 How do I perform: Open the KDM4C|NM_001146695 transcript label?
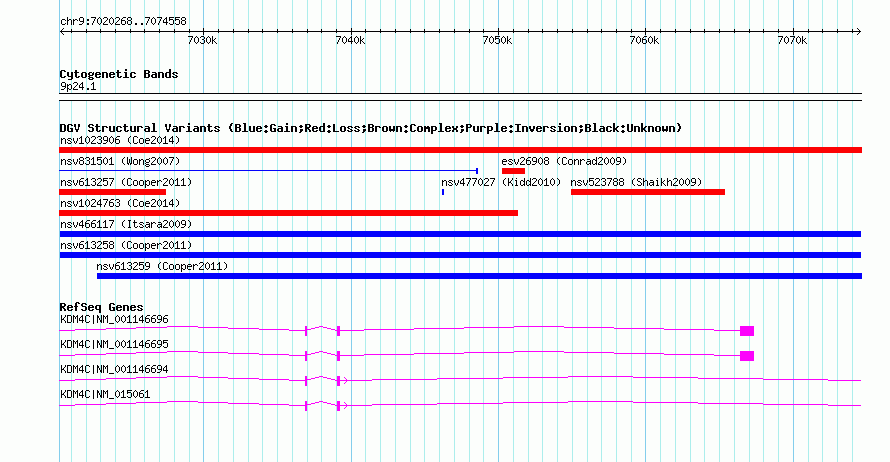[x=114, y=345]
